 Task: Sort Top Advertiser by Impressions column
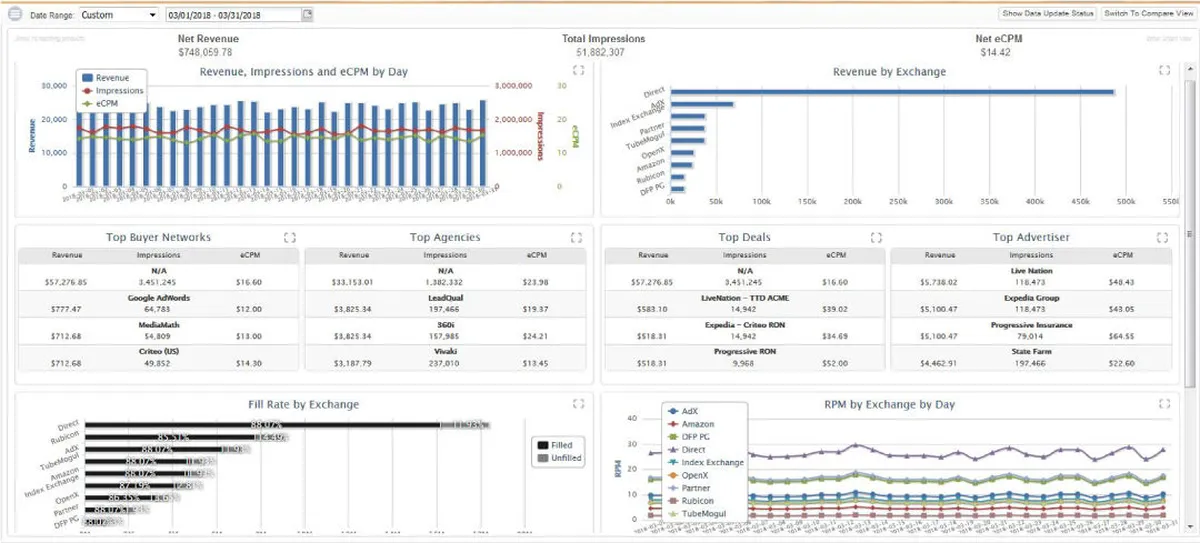click(x=1031, y=255)
